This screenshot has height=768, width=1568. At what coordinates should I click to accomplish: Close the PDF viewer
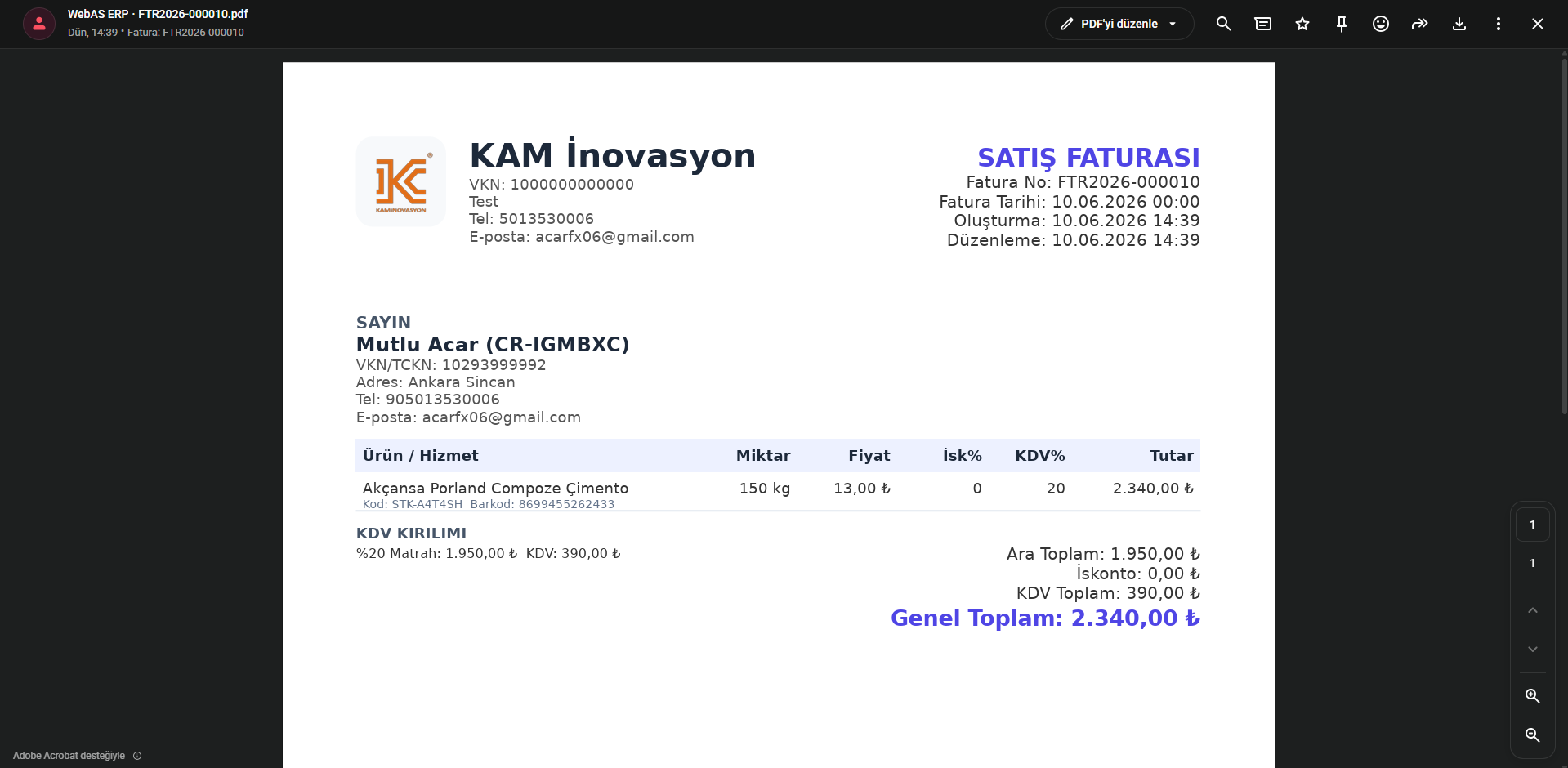1537,24
